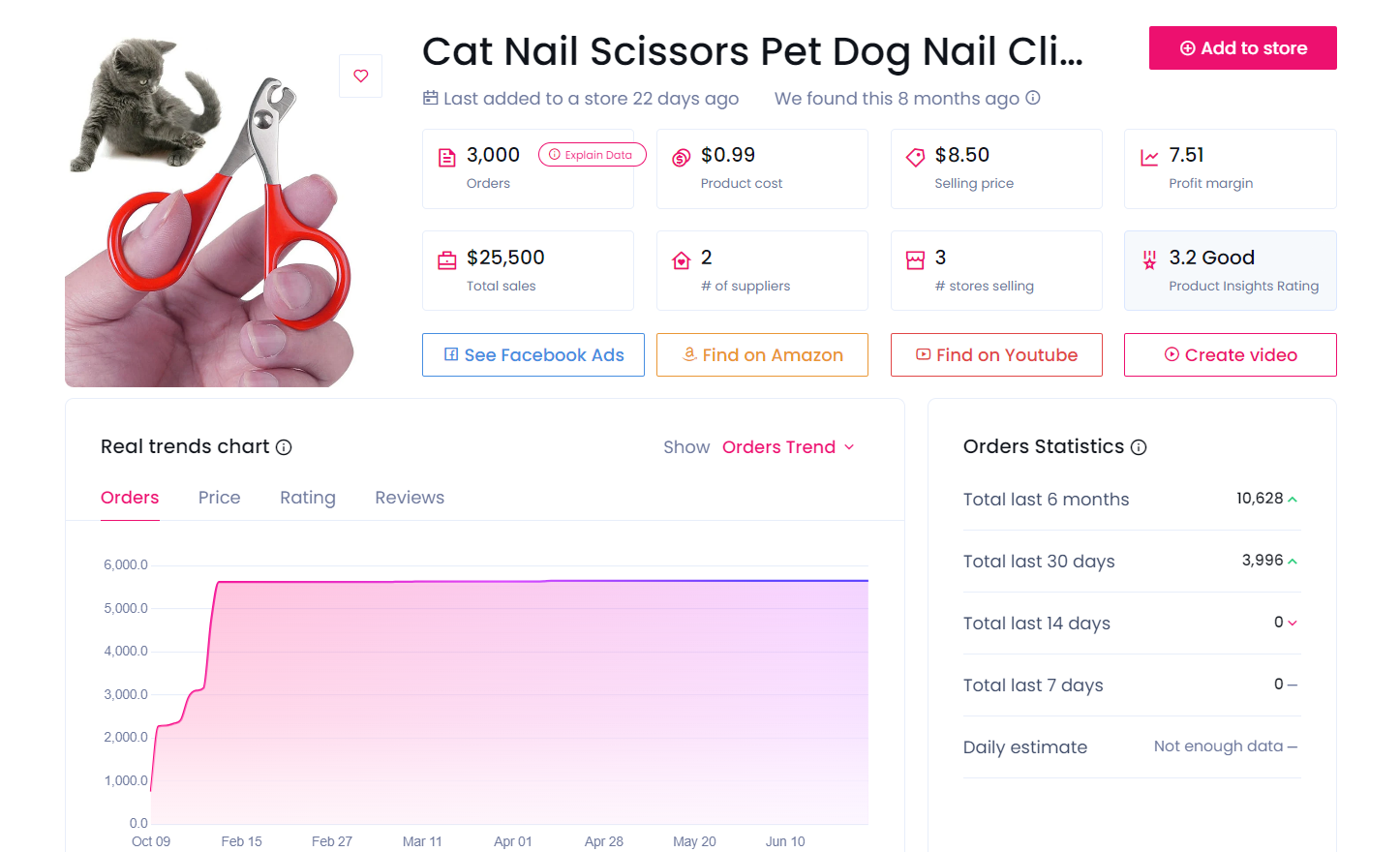
Task: Click the selling price tag icon
Action: click(x=915, y=158)
